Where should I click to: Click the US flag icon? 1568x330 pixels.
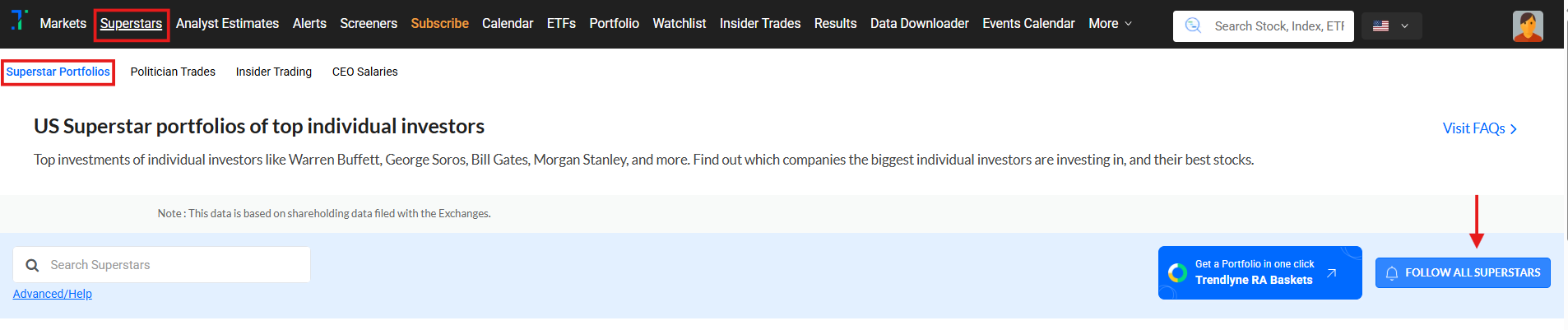pyautogui.click(x=1380, y=26)
